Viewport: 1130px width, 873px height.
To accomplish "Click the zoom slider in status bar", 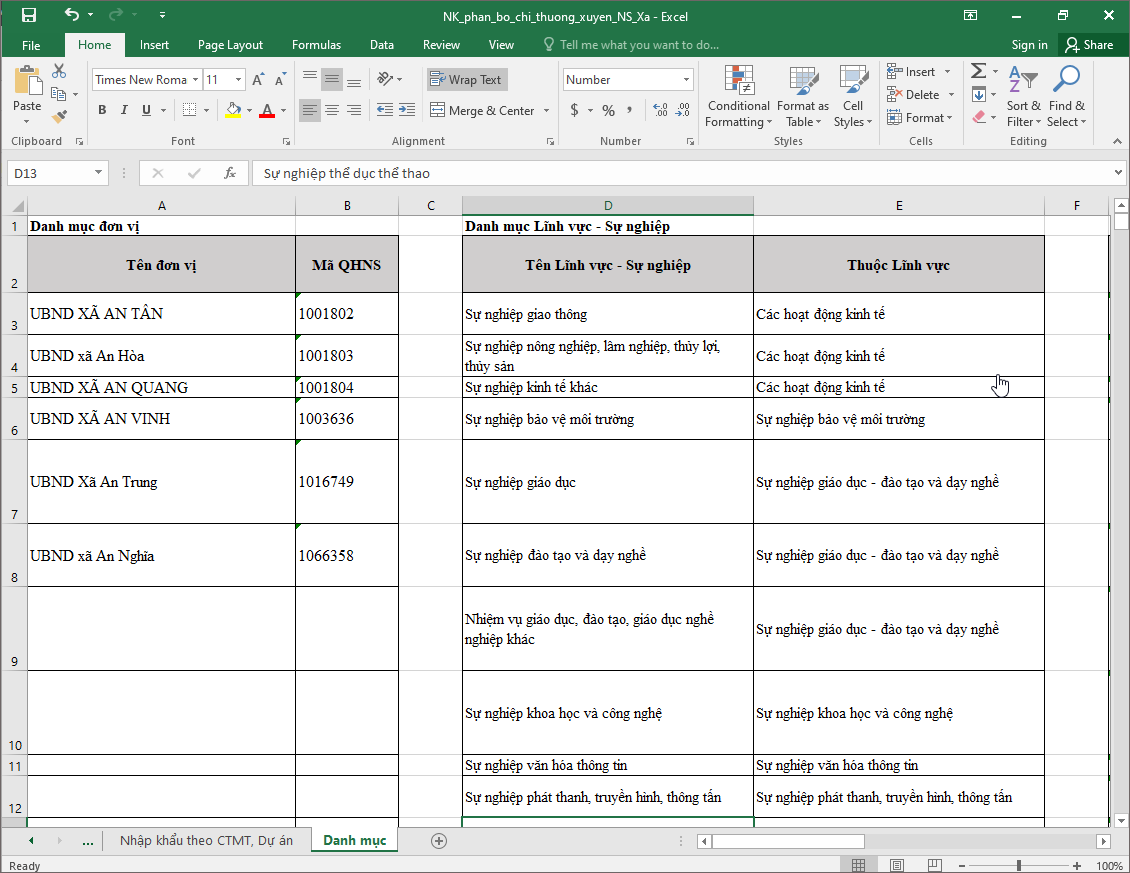I will pos(1018,865).
